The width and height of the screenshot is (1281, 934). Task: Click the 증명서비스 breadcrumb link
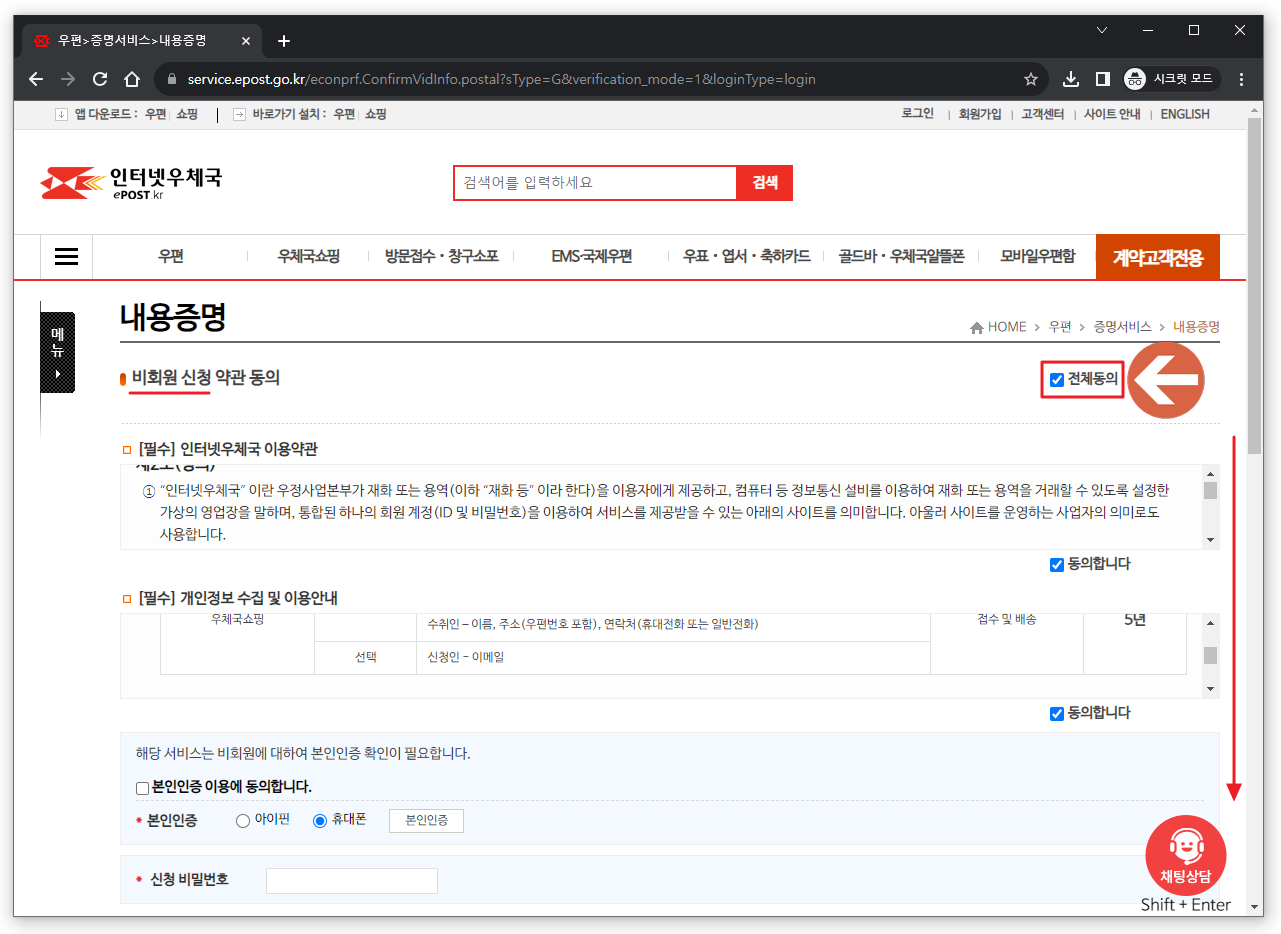click(1122, 327)
